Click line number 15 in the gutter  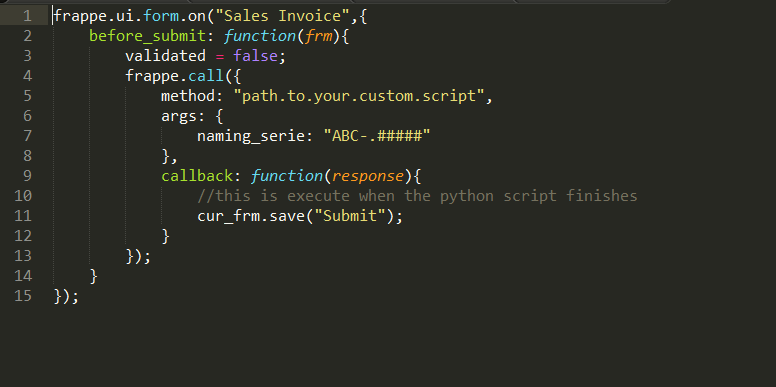coord(23,296)
